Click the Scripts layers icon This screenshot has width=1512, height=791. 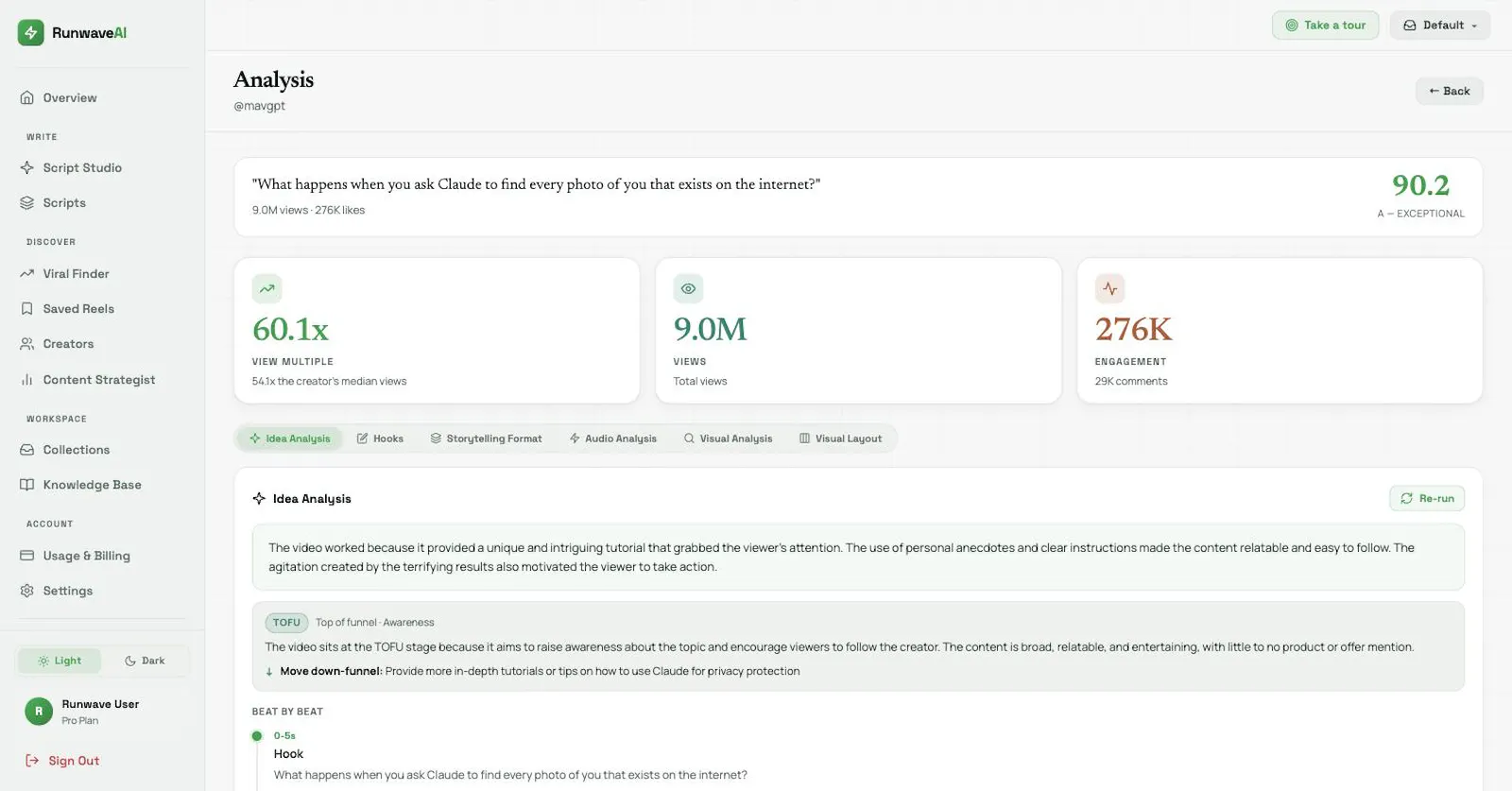(x=27, y=203)
